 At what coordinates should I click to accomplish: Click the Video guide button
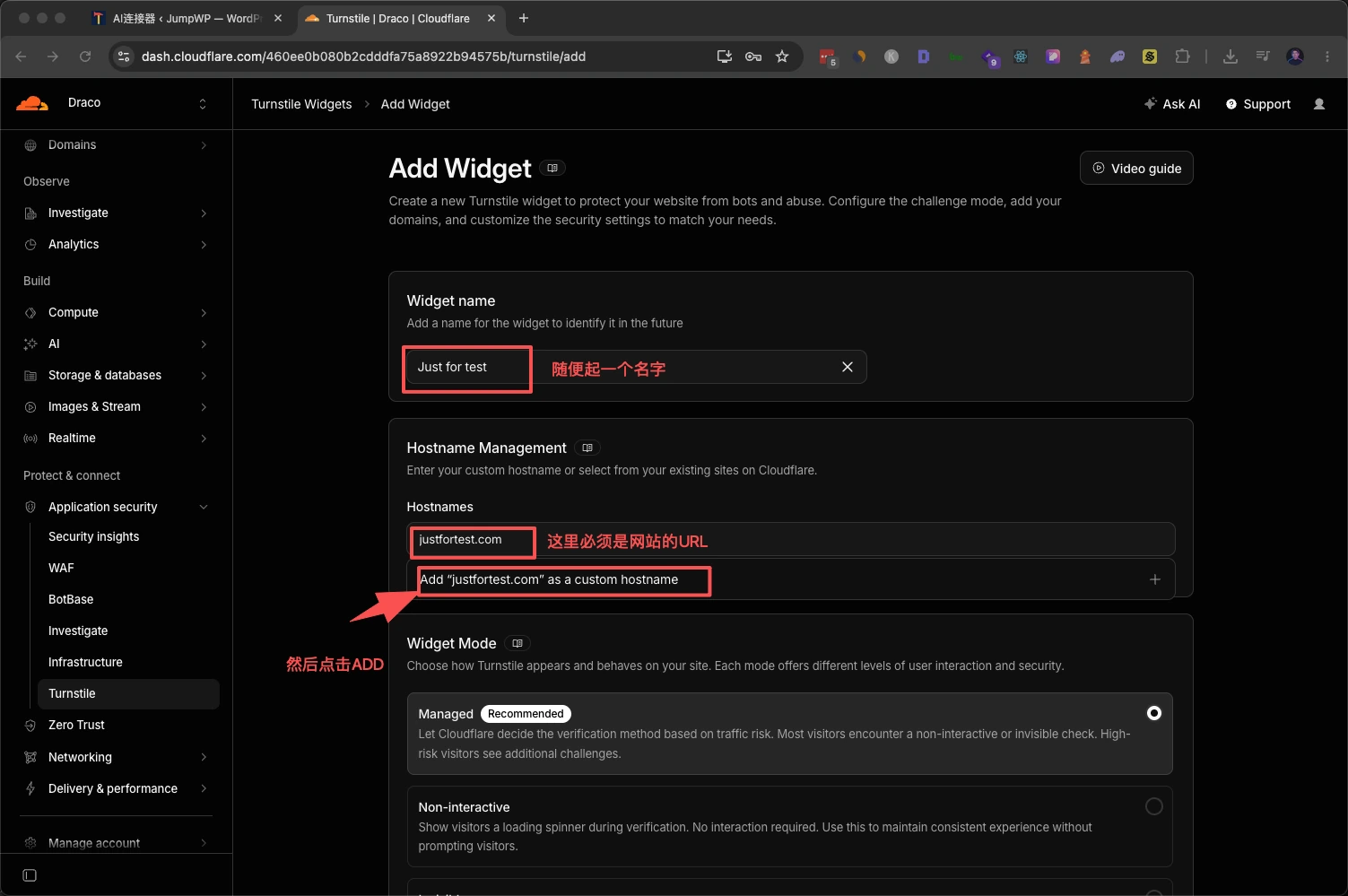tap(1136, 169)
